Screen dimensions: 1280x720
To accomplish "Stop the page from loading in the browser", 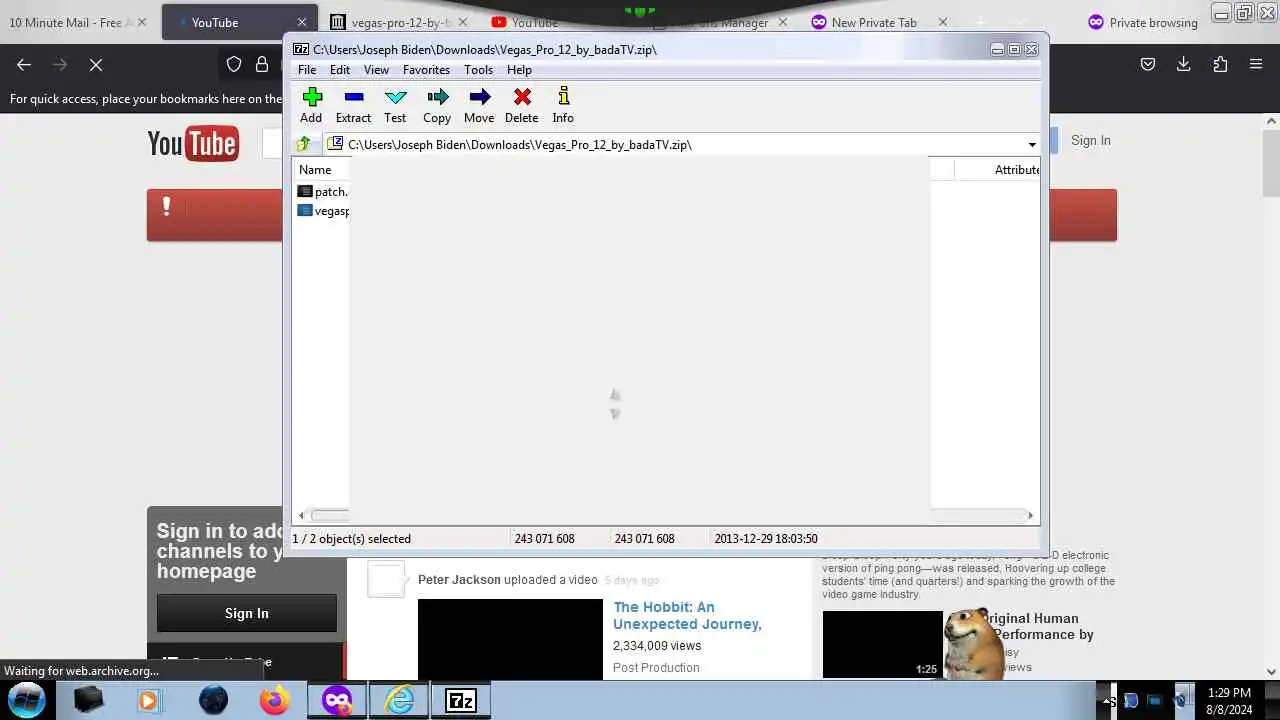I will click(x=96, y=64).
